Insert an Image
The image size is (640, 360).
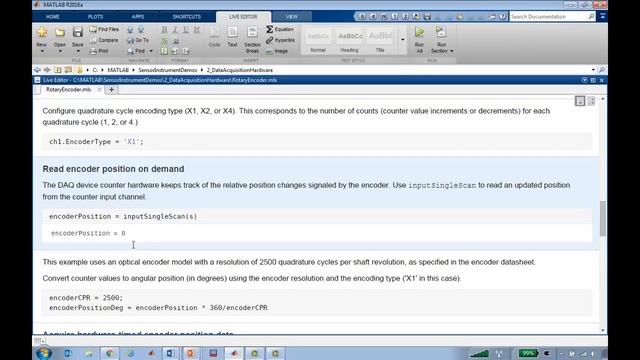tap(277, 51)
